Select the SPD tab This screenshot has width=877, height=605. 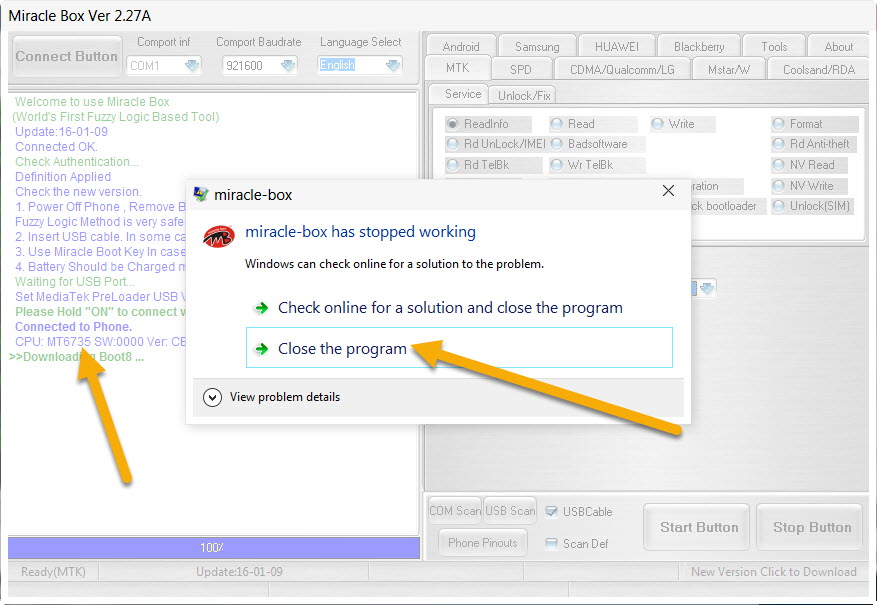(x=521, y=69)
